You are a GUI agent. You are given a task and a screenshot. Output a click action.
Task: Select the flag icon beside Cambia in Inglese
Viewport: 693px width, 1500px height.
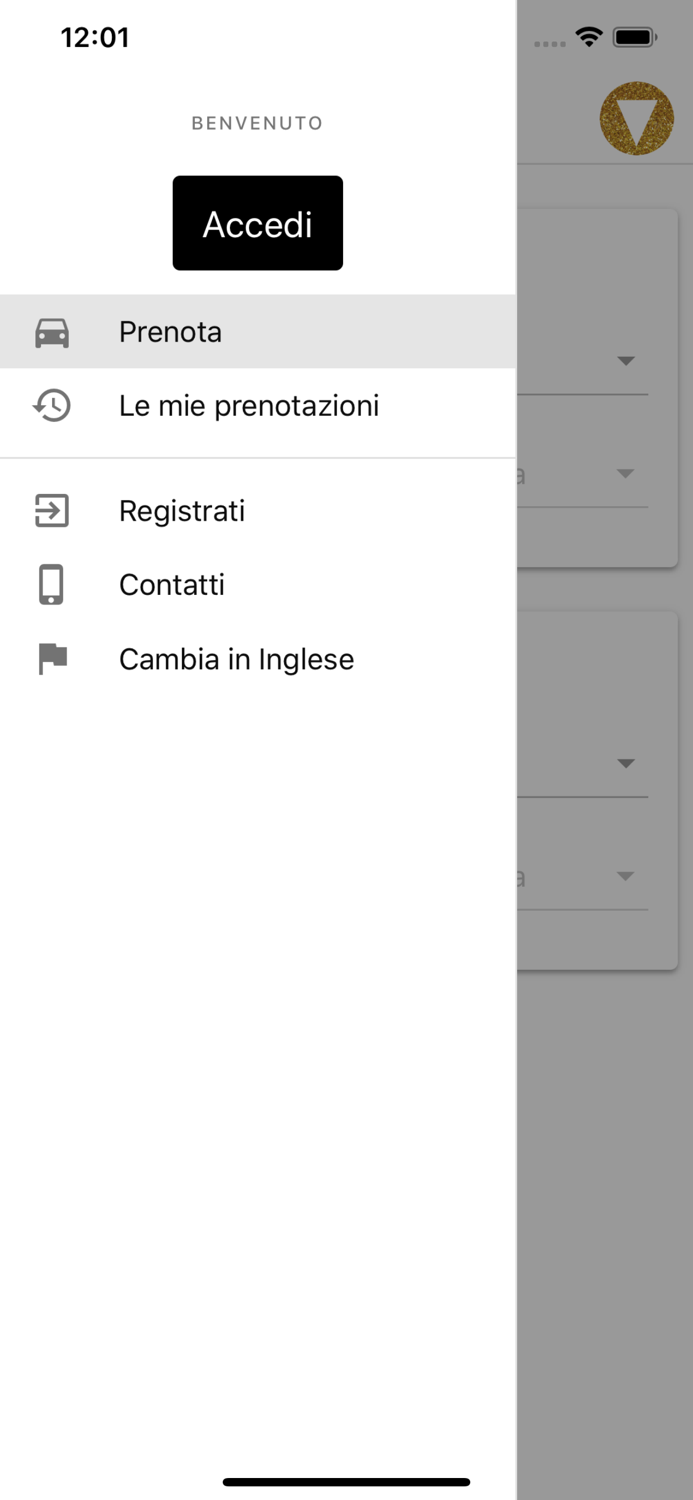click(52, 658)
